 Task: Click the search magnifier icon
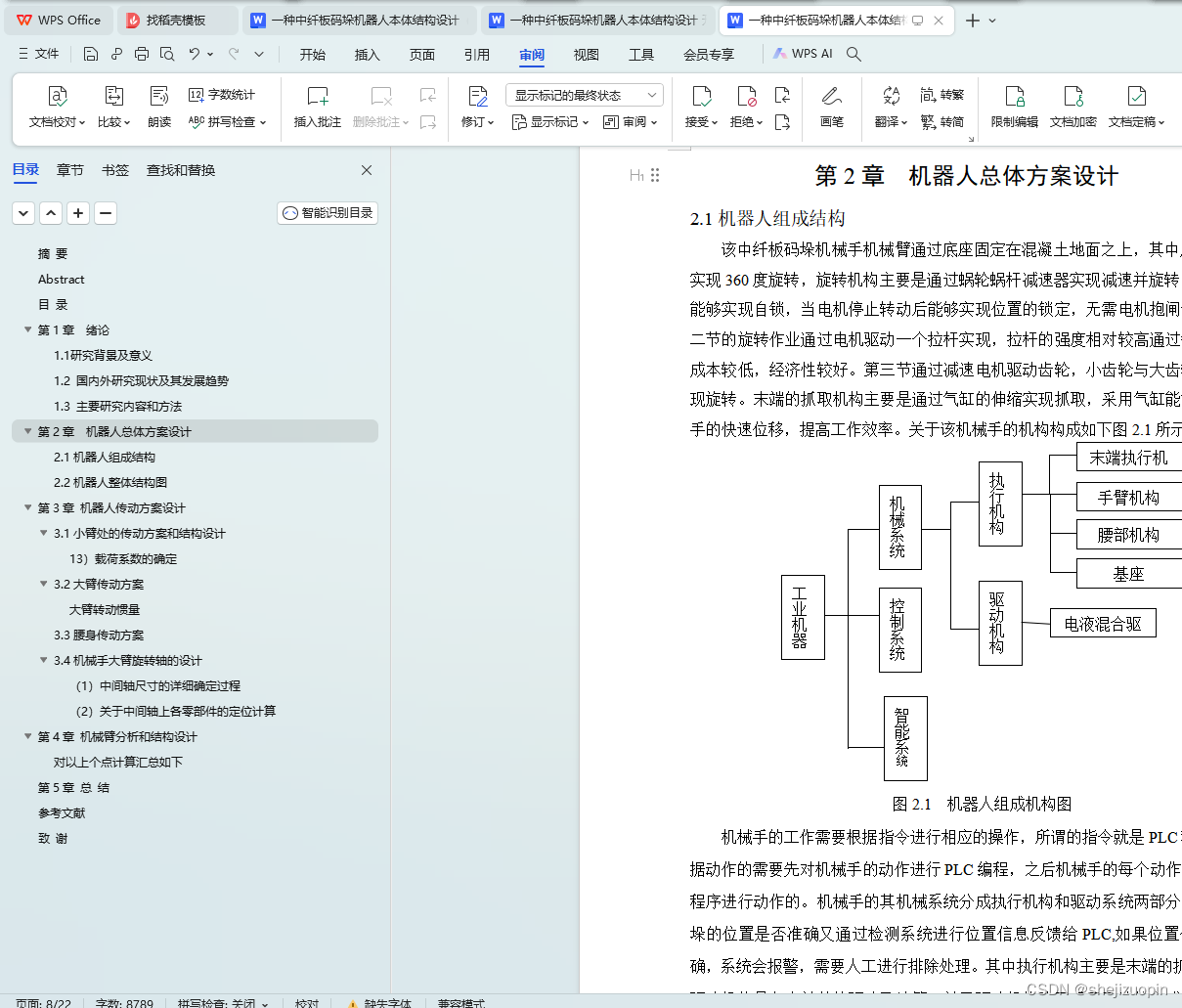[854, 54]
